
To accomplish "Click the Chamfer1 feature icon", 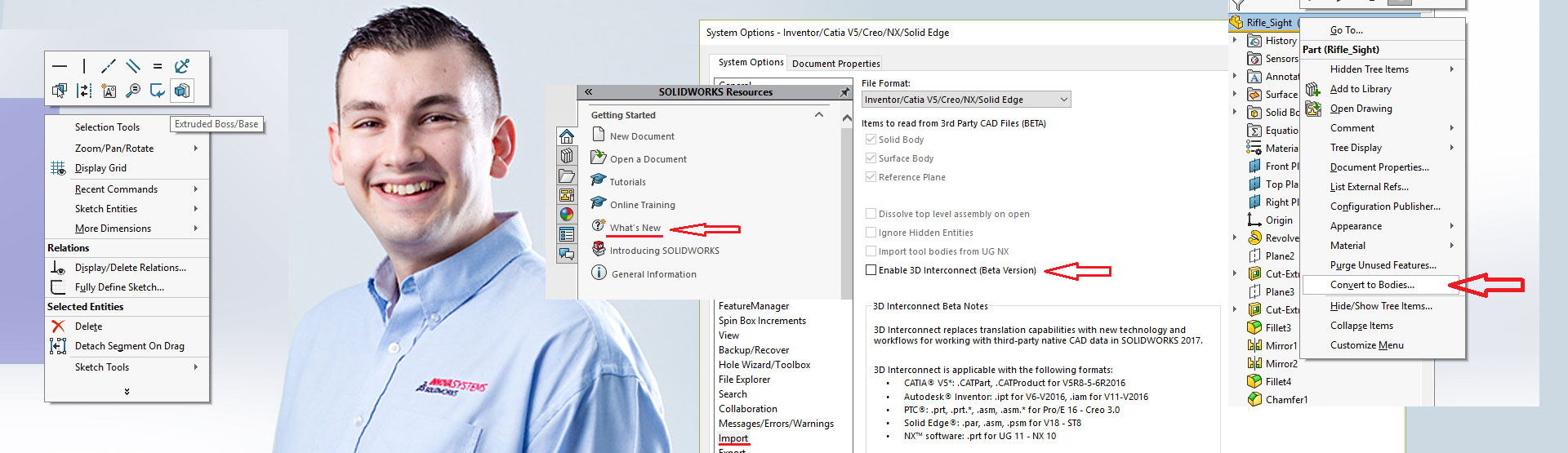I will [x=1254, y=399].
